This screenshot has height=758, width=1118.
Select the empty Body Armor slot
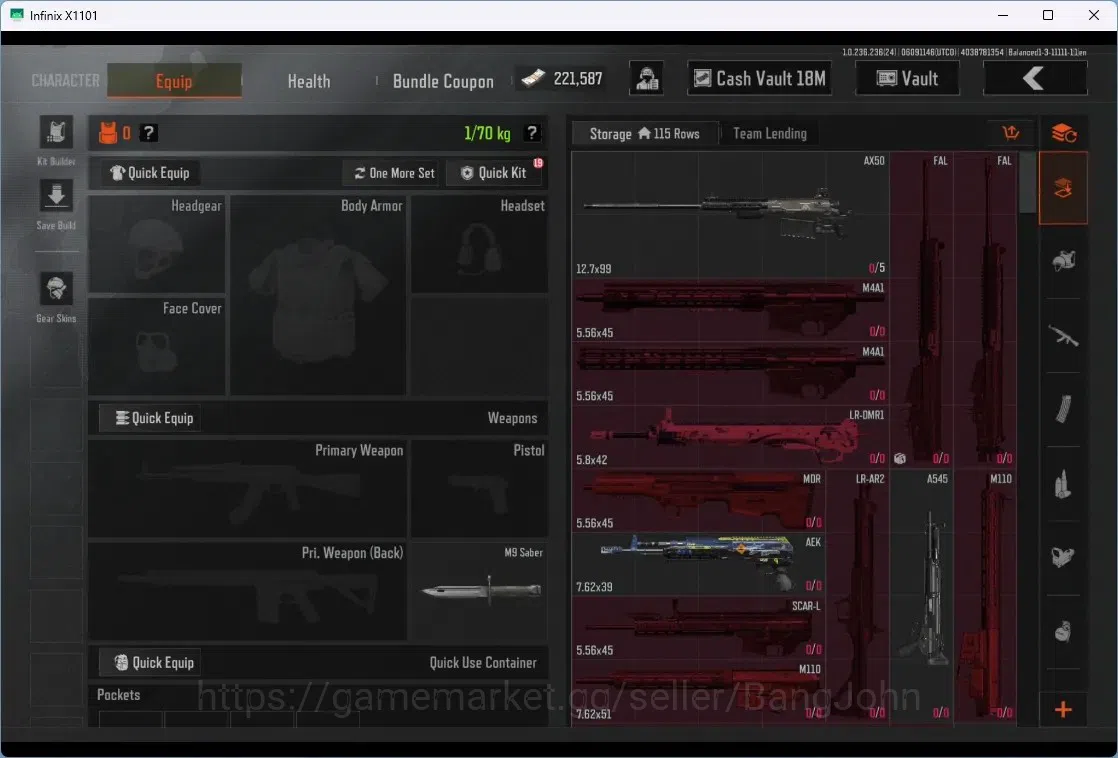tap(318, 295)
